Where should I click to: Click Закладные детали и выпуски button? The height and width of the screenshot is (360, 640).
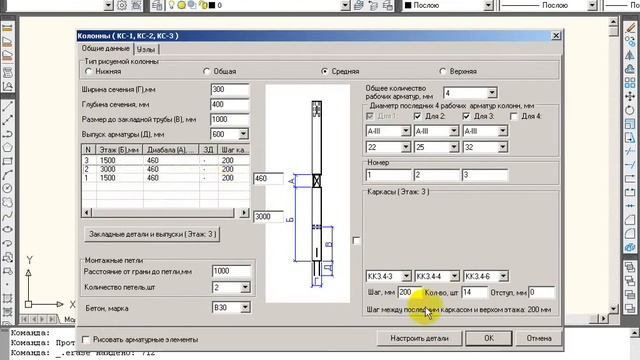pyautogui.click(x=152, y=234)
